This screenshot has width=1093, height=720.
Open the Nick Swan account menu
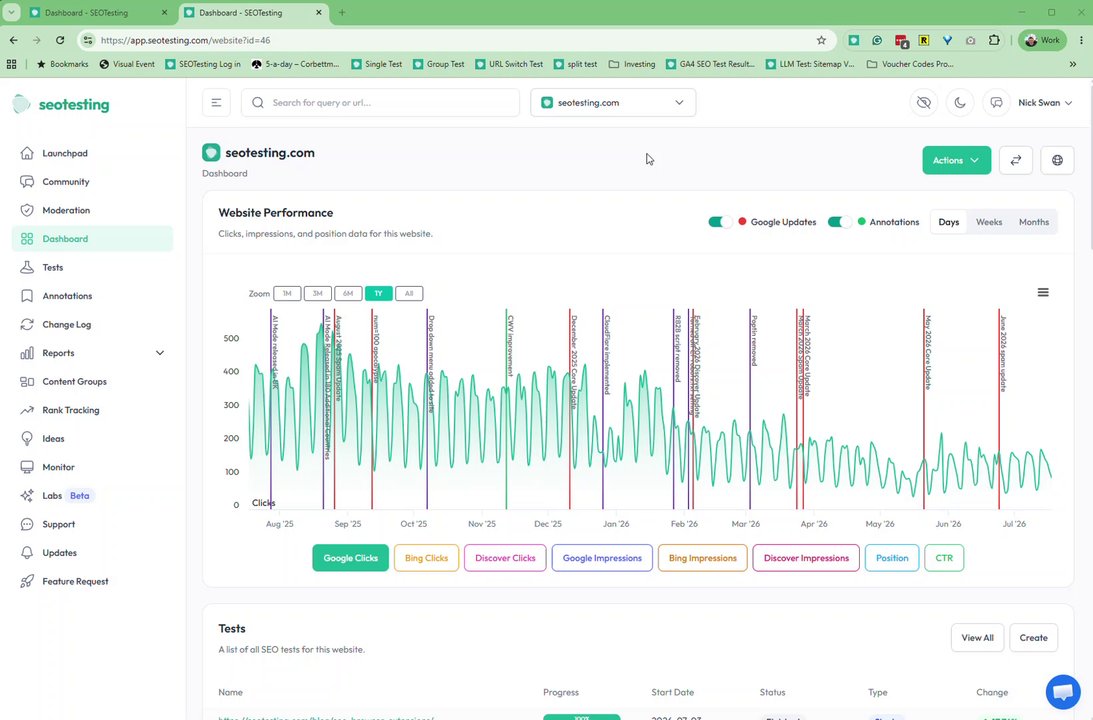1045,102
